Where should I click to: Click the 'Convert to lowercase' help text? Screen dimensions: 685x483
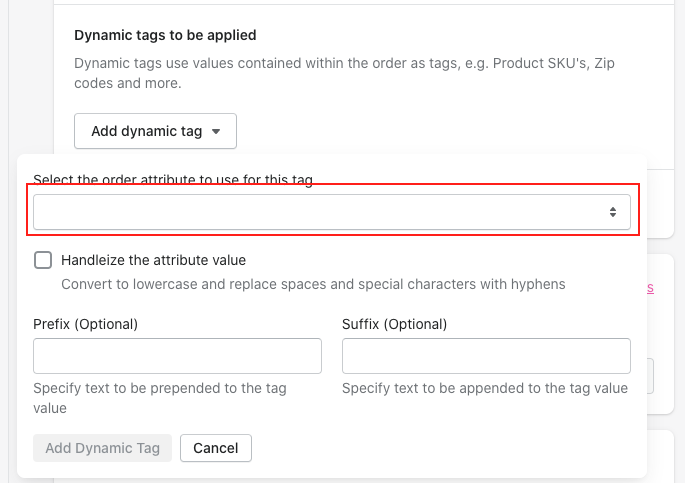click(313, 284)
